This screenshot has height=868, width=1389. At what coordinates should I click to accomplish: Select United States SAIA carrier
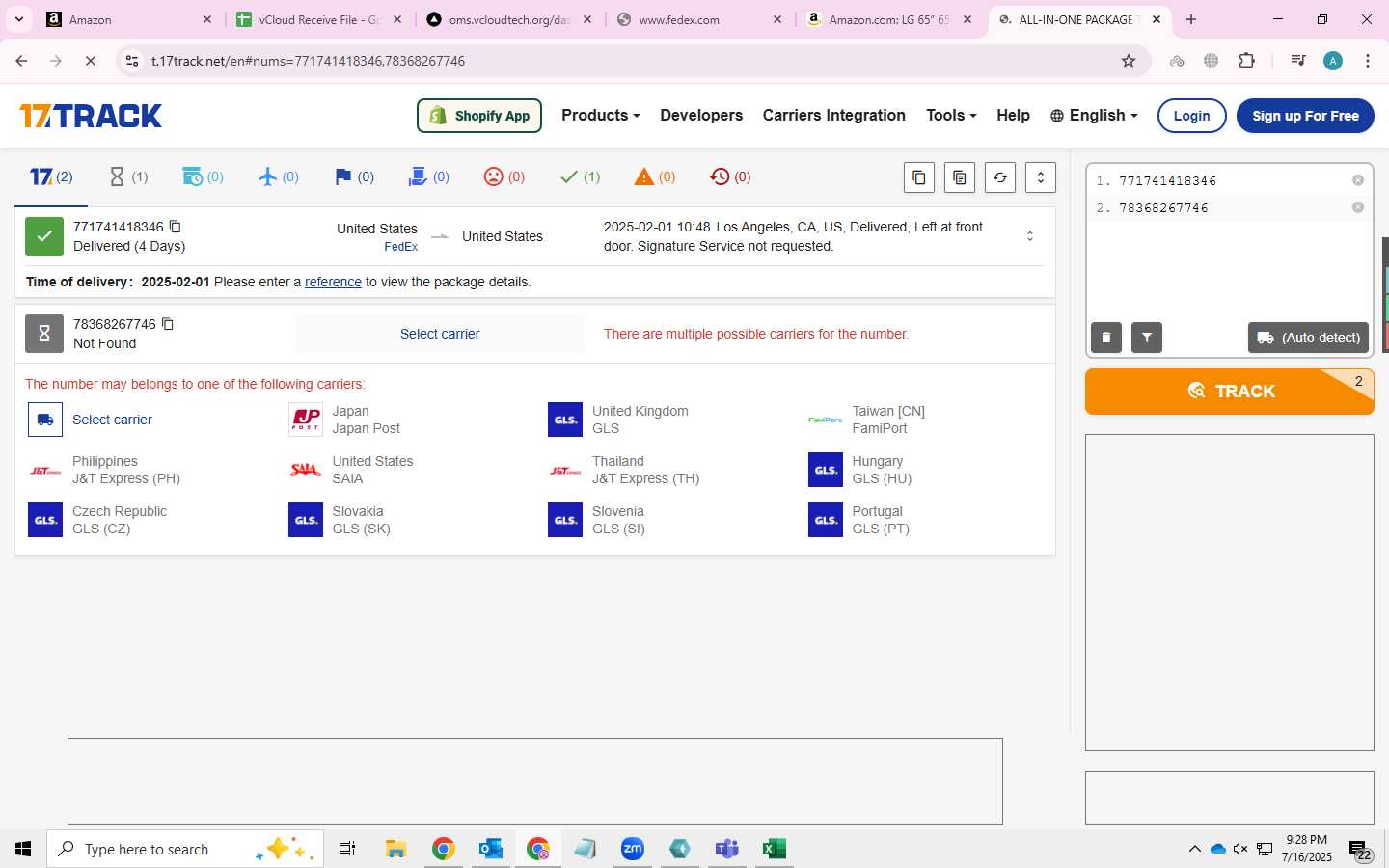coord(351,470)
